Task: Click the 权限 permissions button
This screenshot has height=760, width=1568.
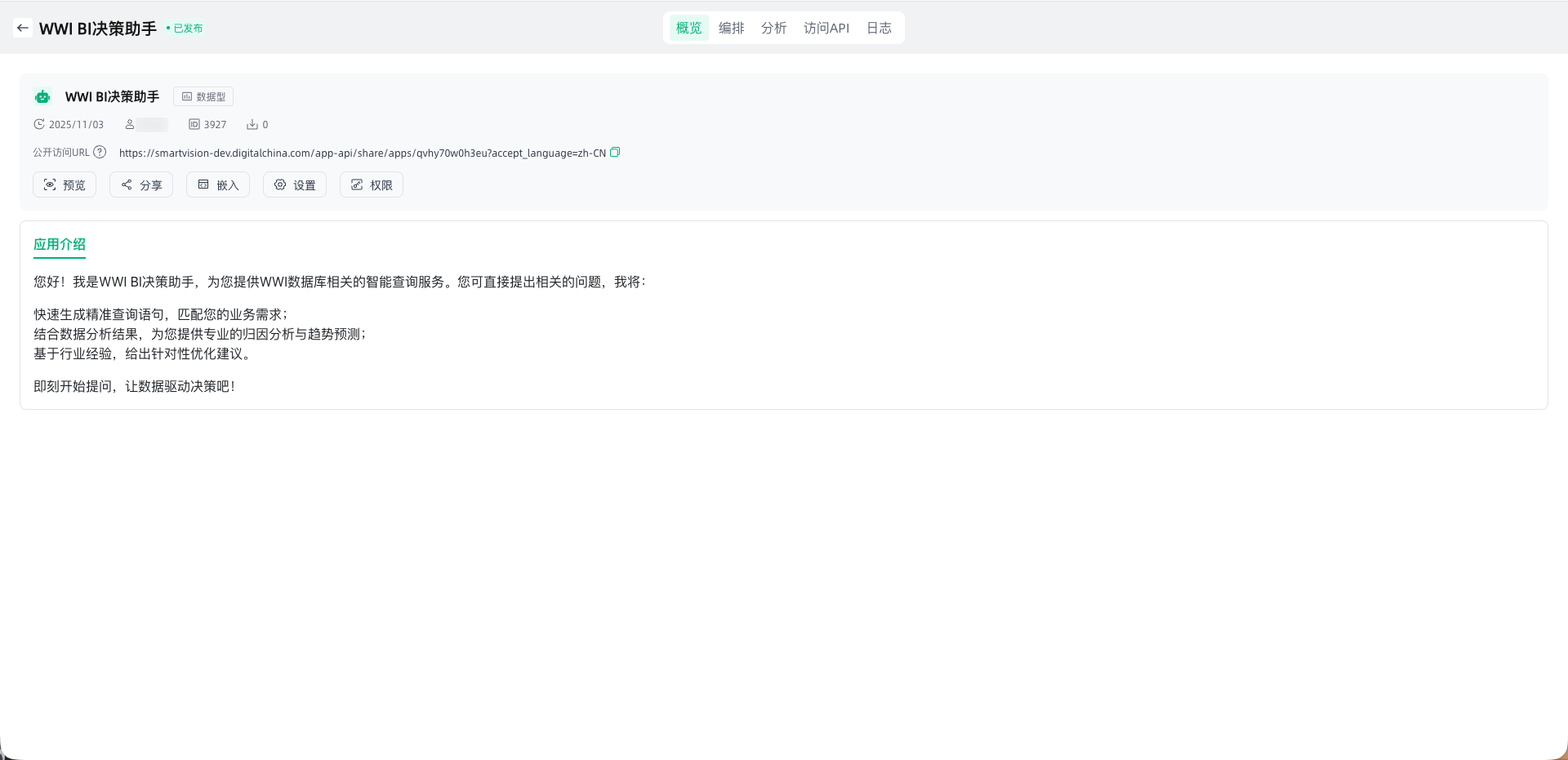Action: 372,185
